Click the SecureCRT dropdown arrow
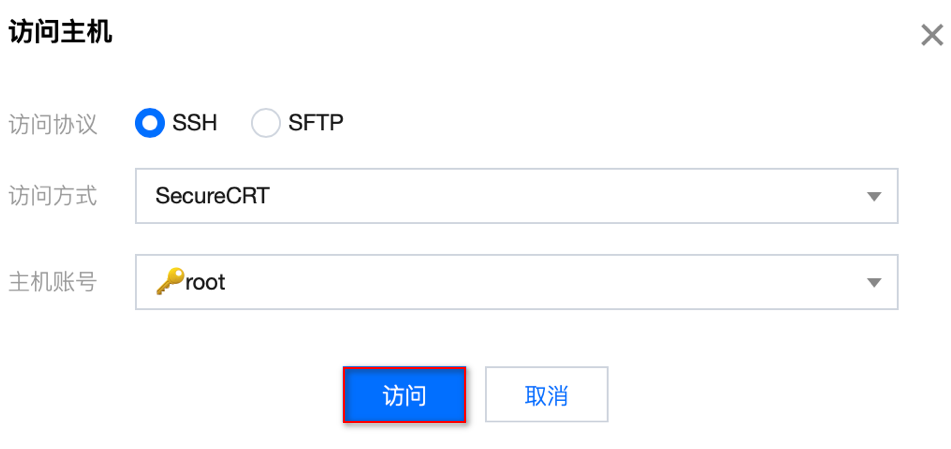The width and height of the screenshot is (951, 449). tap(873, 196)
